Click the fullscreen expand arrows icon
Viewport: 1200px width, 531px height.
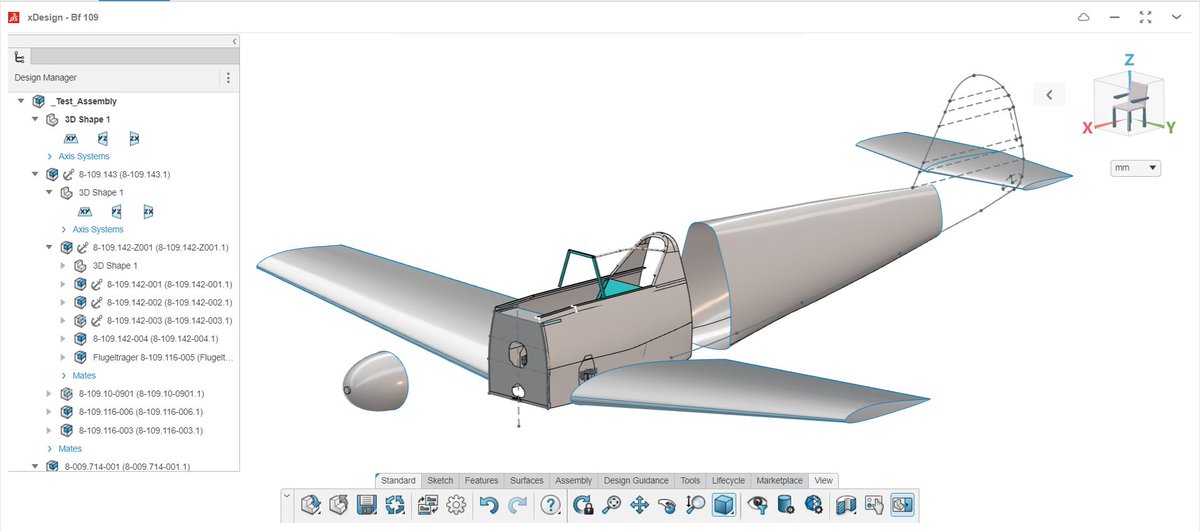(1146, 18)
